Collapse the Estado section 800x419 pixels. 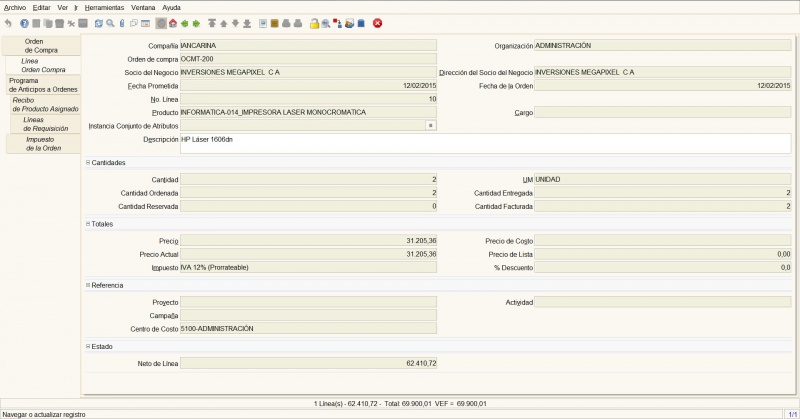point(88,347)
